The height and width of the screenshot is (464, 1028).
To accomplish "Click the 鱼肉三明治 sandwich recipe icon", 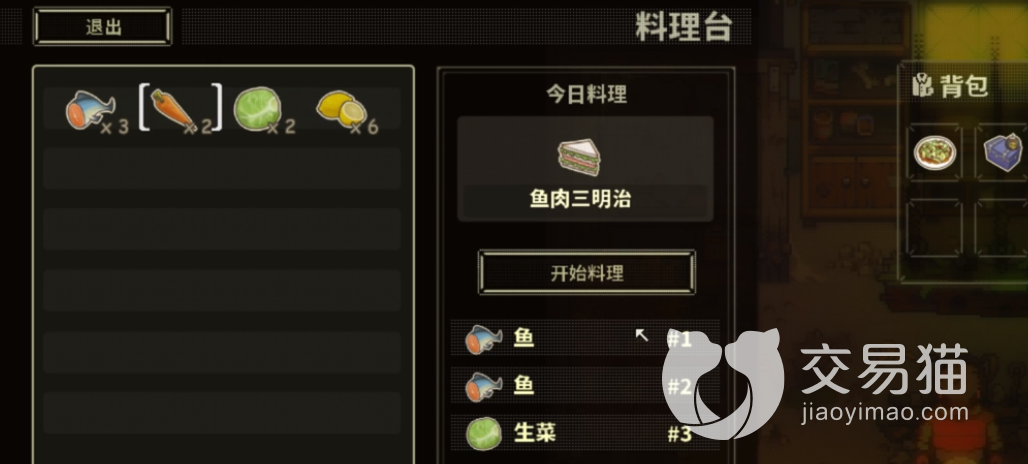I will (579, 157).
